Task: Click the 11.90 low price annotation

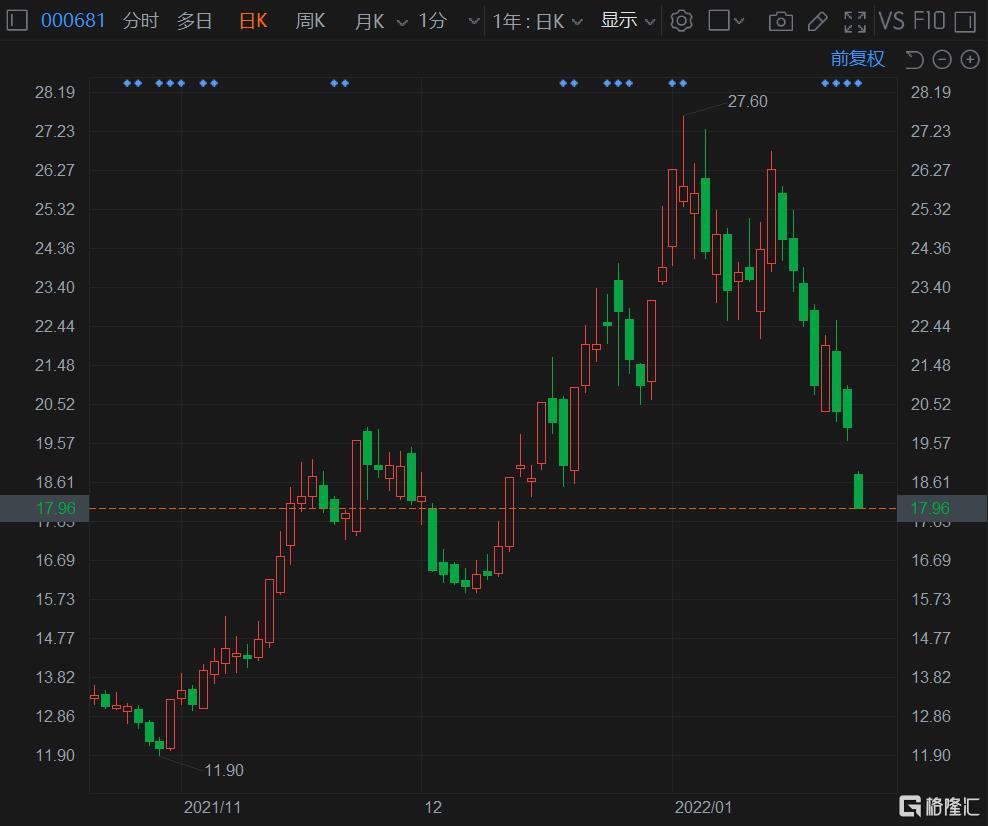Action: (x=224, y=770)
